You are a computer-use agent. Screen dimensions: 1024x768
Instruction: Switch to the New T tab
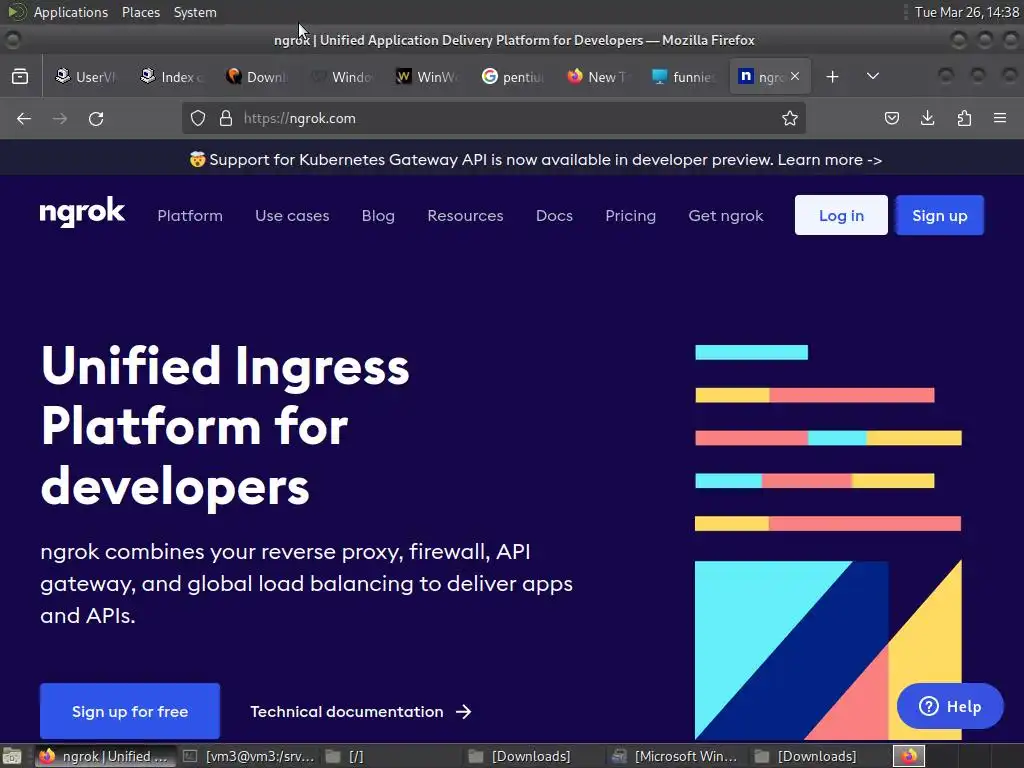pos(598,76)
